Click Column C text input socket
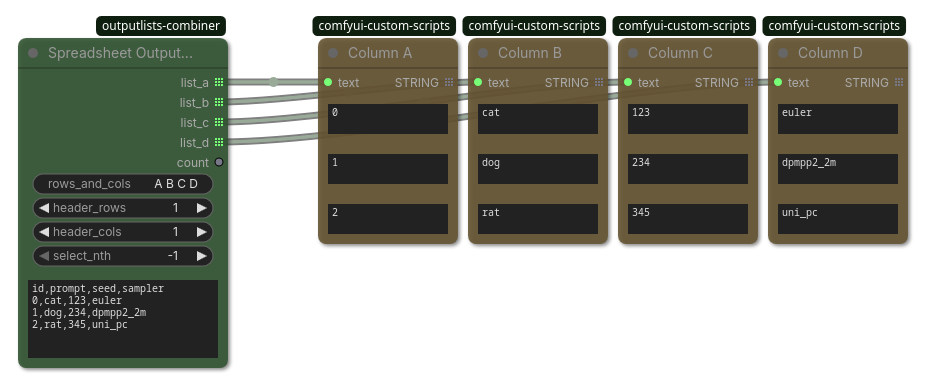Screen dimensions: 930x390 628,82
